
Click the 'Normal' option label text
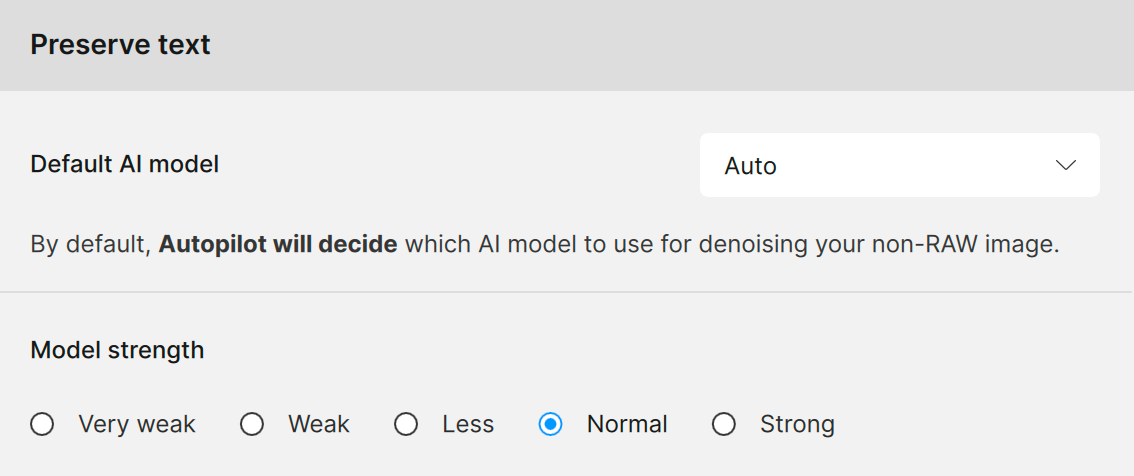pos(627,424)
